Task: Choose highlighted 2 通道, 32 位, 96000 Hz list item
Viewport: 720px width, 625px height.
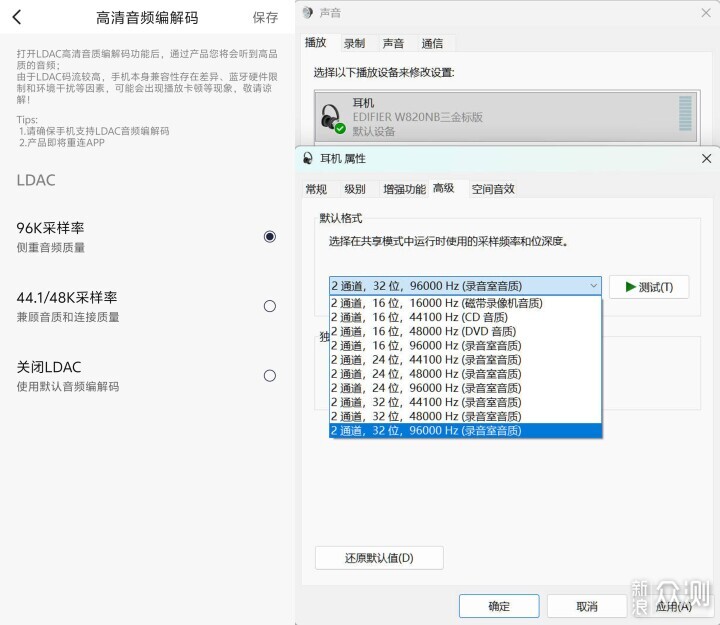Action: click(x=465, y=431)
